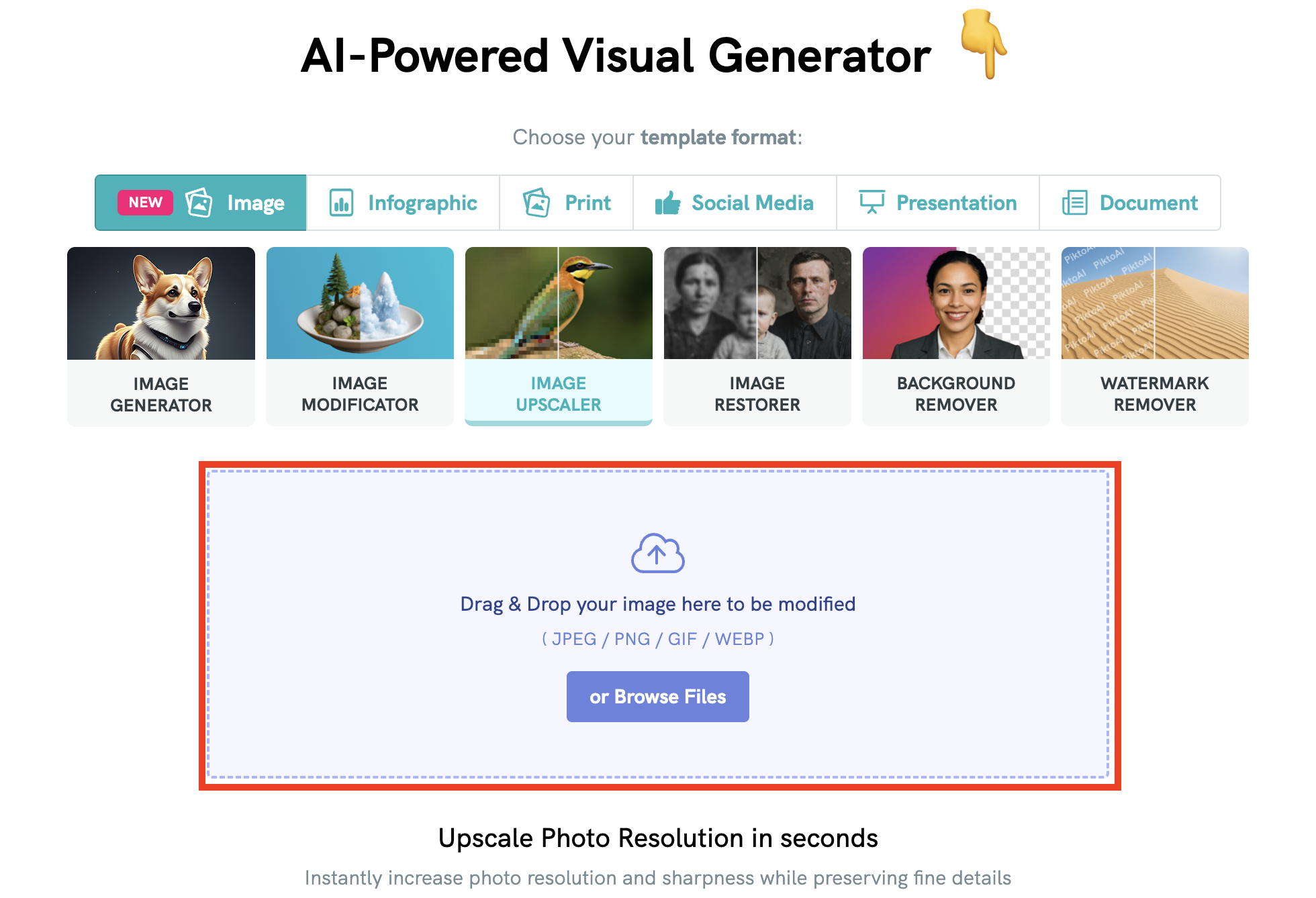Open the Watermark Remover desert card
1316x898 pixels.
(1155, 336)
